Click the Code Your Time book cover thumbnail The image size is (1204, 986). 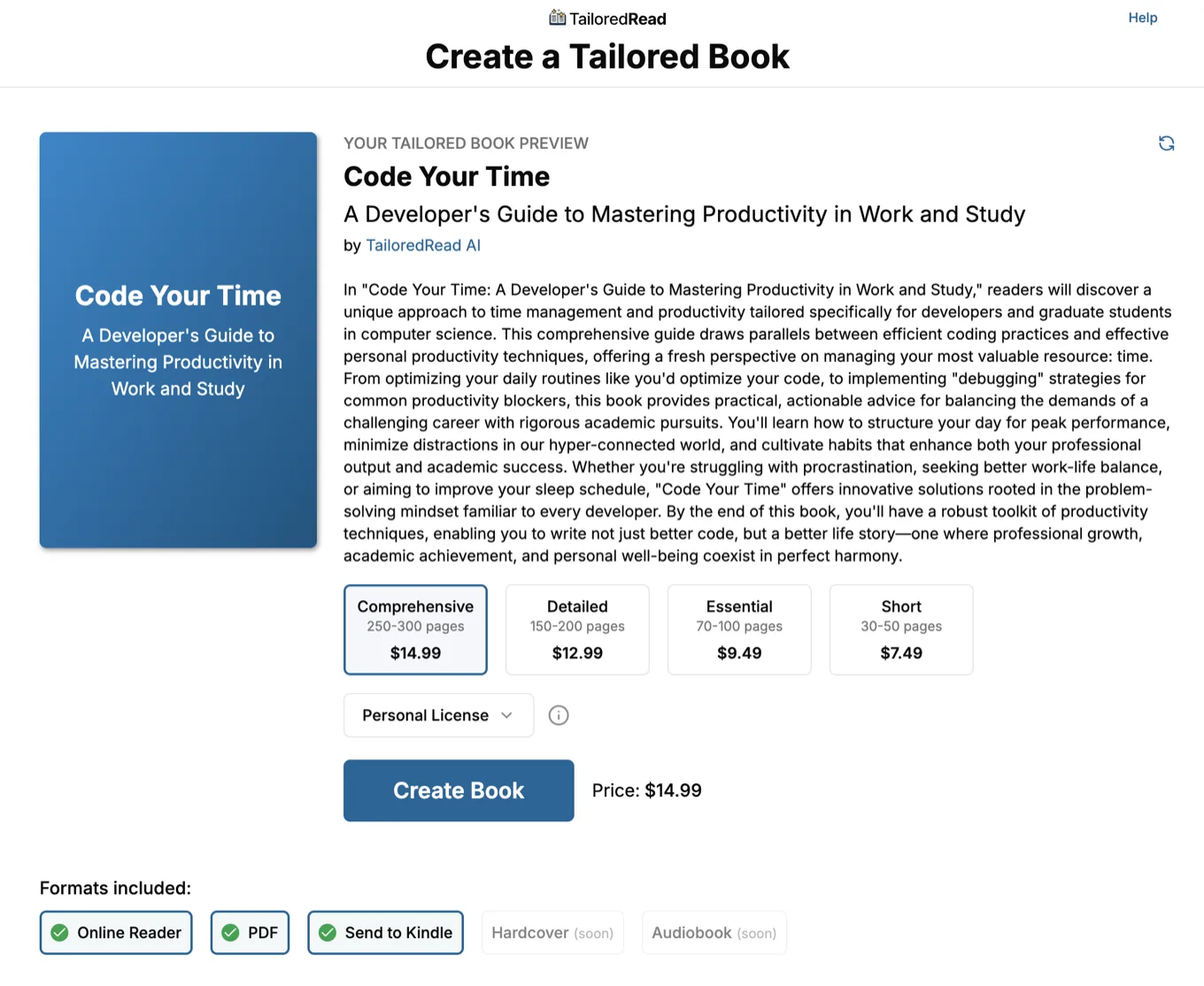tap(177, 341)
